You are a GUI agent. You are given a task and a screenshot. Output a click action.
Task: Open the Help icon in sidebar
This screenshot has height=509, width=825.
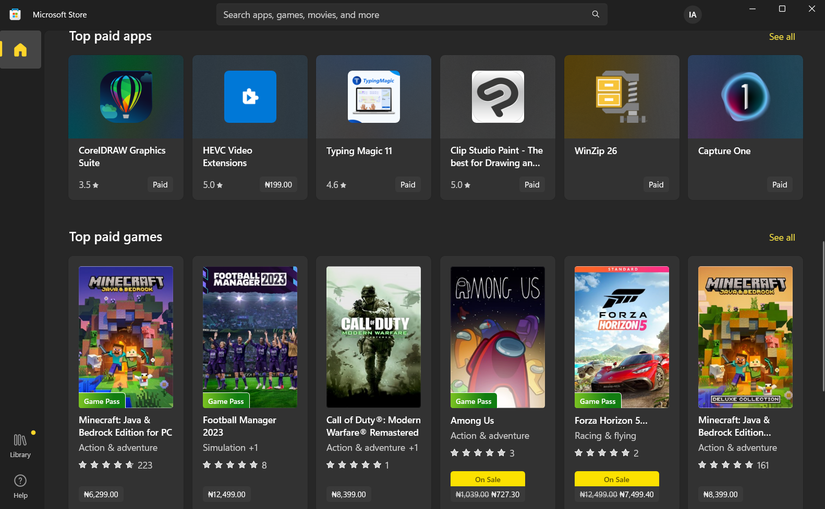[x=20, y=486]
